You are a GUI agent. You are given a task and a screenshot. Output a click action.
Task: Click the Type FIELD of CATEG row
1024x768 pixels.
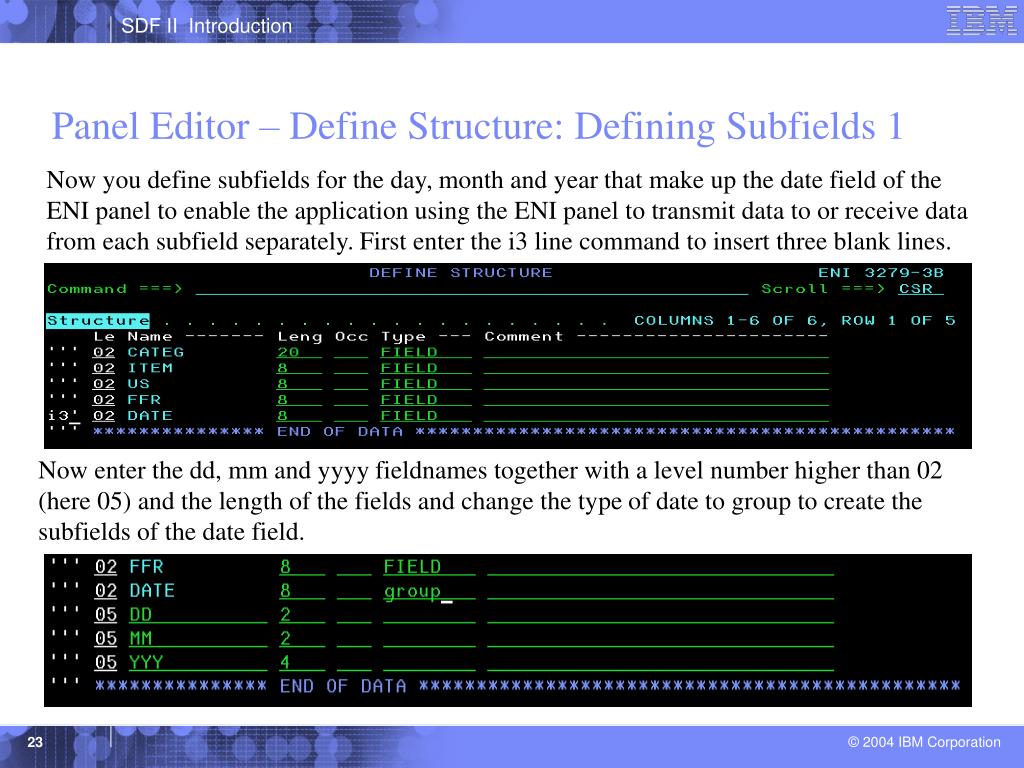click(x=426, y=352)
